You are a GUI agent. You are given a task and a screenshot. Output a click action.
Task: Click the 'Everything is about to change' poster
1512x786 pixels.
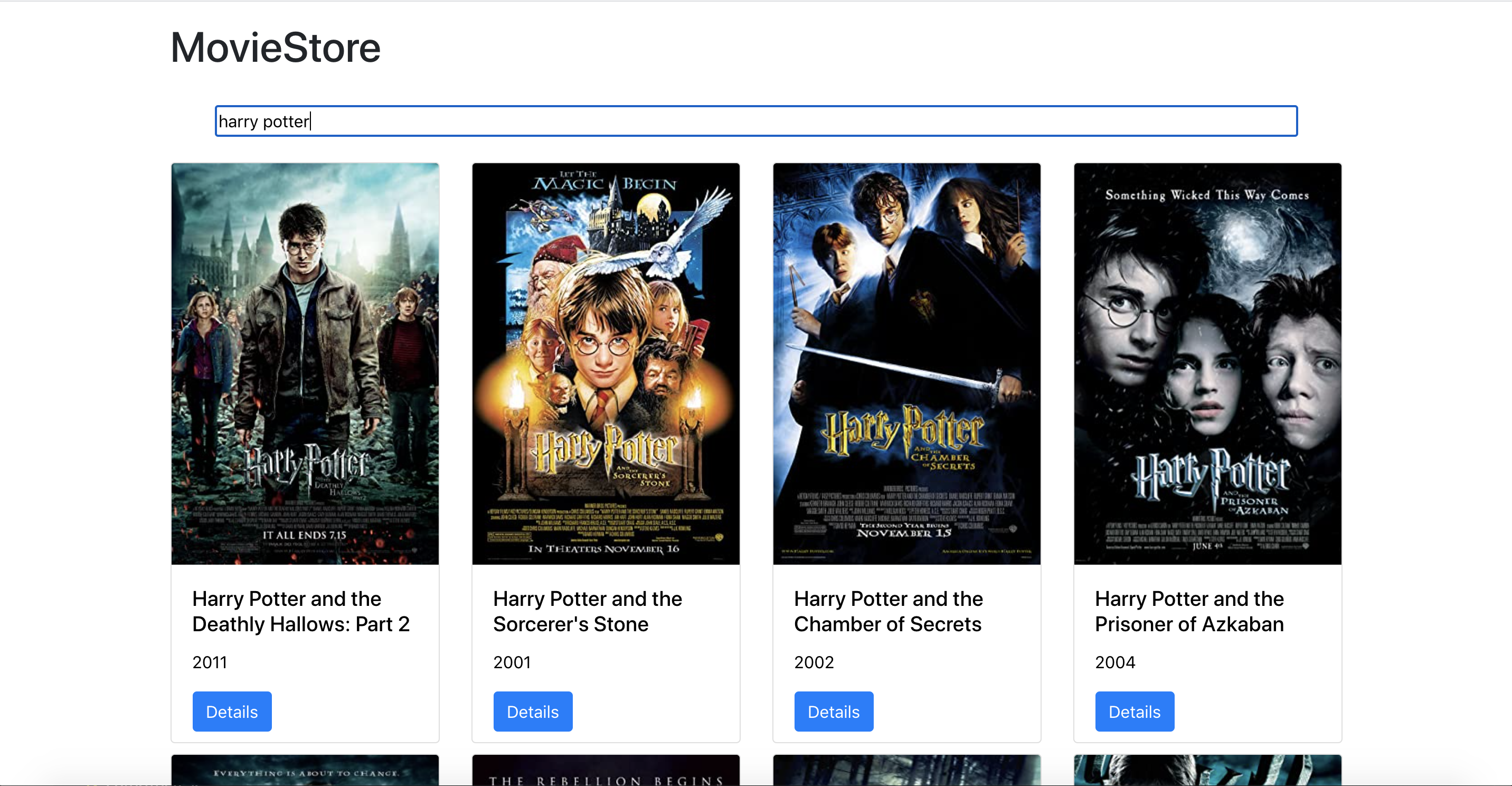[x=305, y=770]
